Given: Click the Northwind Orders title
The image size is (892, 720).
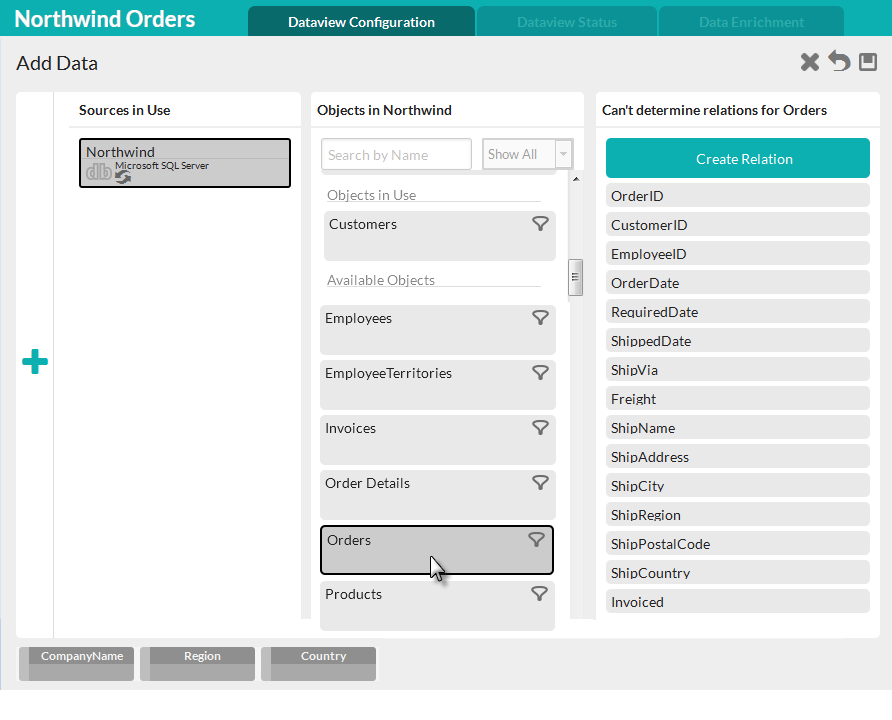Looking at the screenshot, I should pos(105,19).
